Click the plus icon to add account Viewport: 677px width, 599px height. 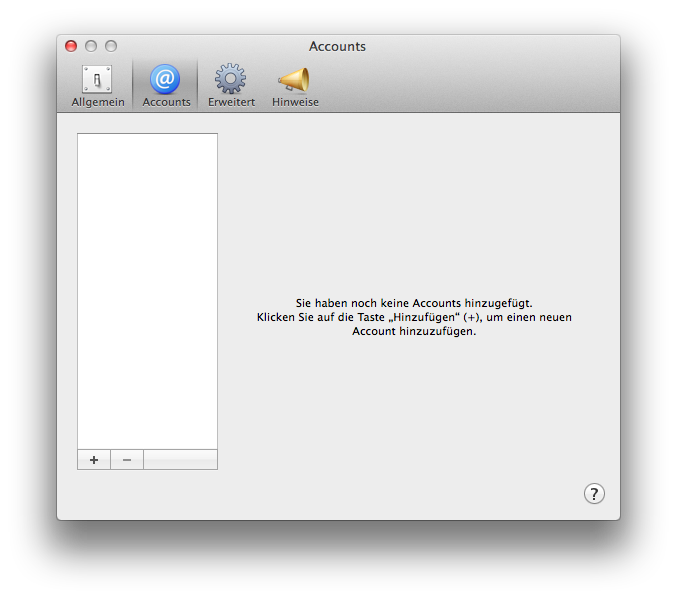(94, 460)
